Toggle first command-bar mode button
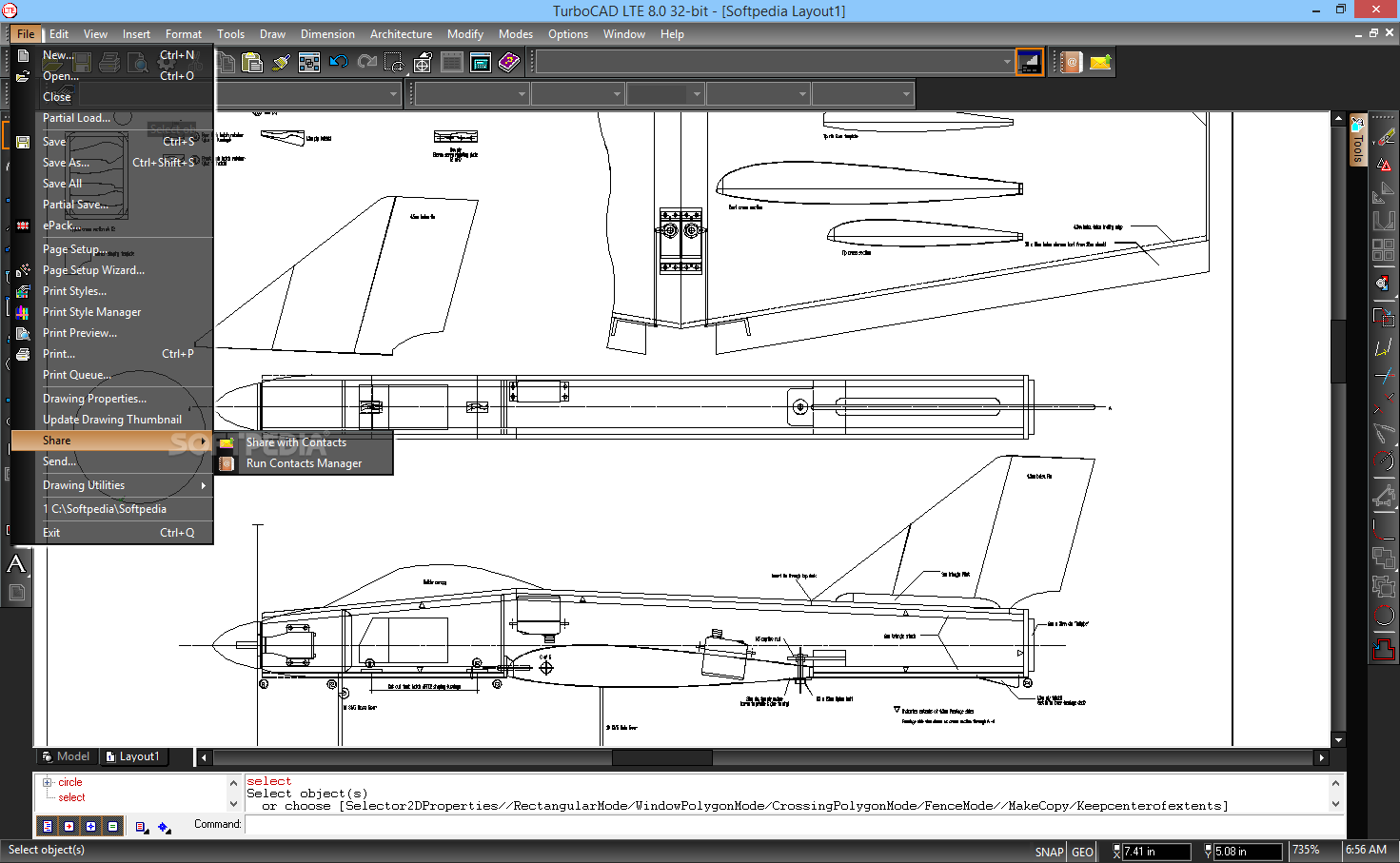1400x863 pixels. 48,826
